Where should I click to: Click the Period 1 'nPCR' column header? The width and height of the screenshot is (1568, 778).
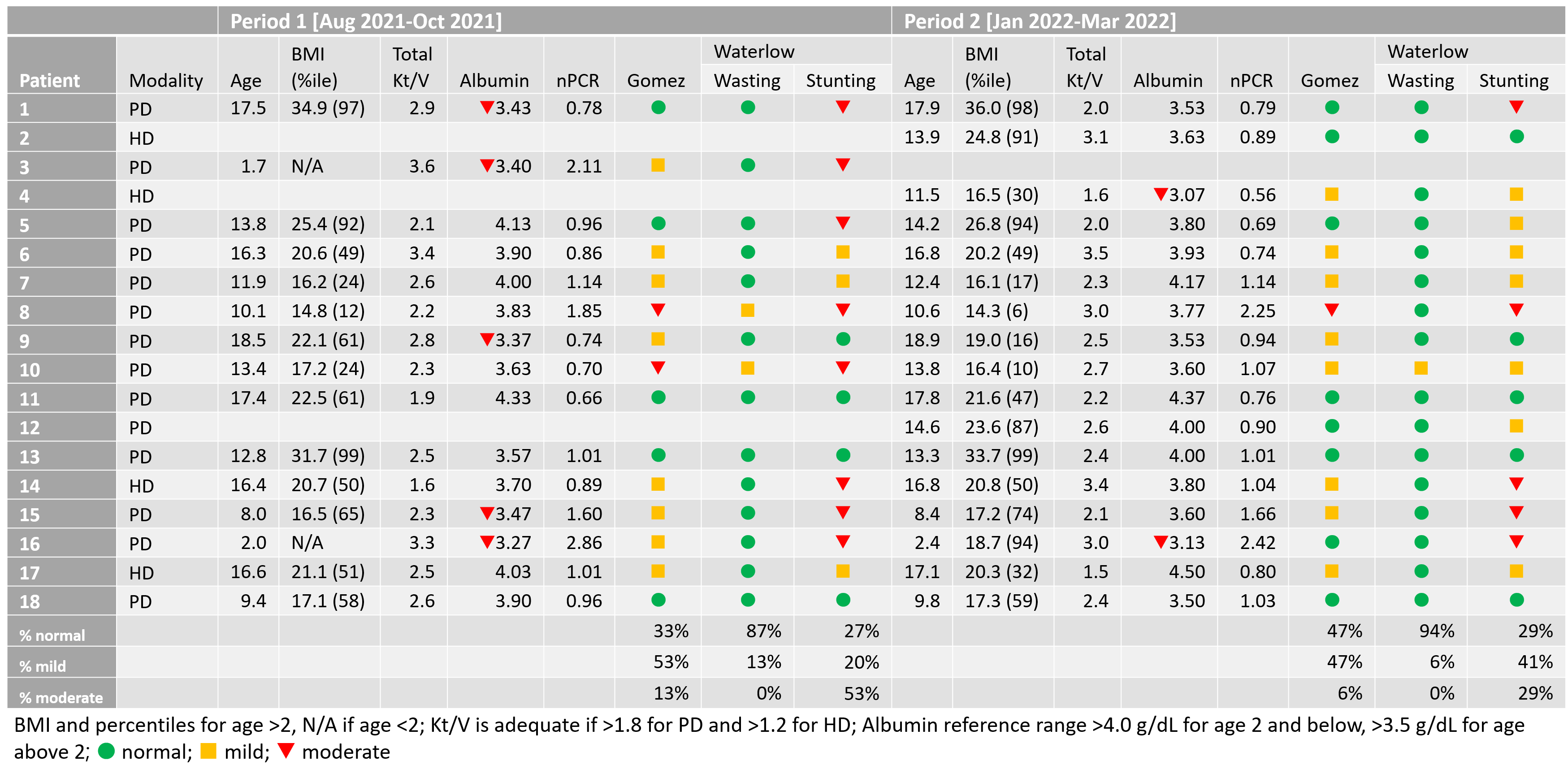[578, 80]
